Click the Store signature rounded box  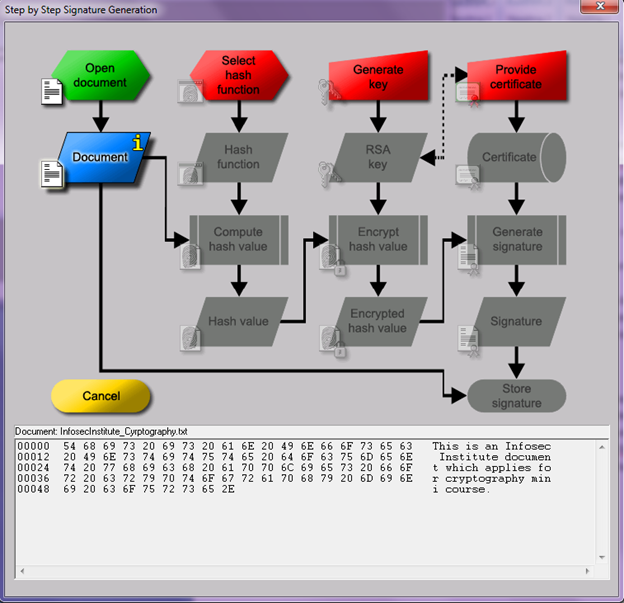516,396
